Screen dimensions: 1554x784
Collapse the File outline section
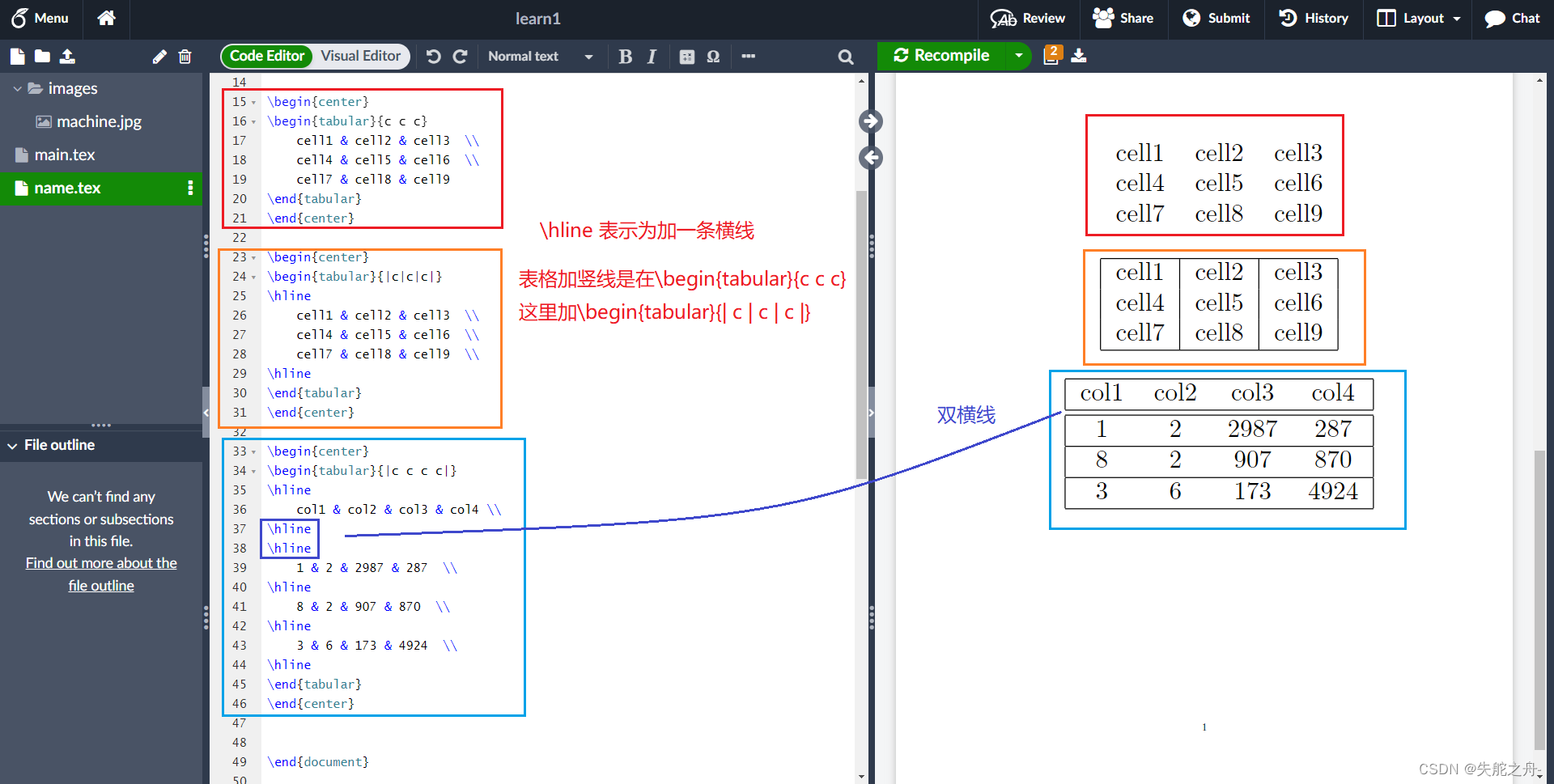point(13,445)
